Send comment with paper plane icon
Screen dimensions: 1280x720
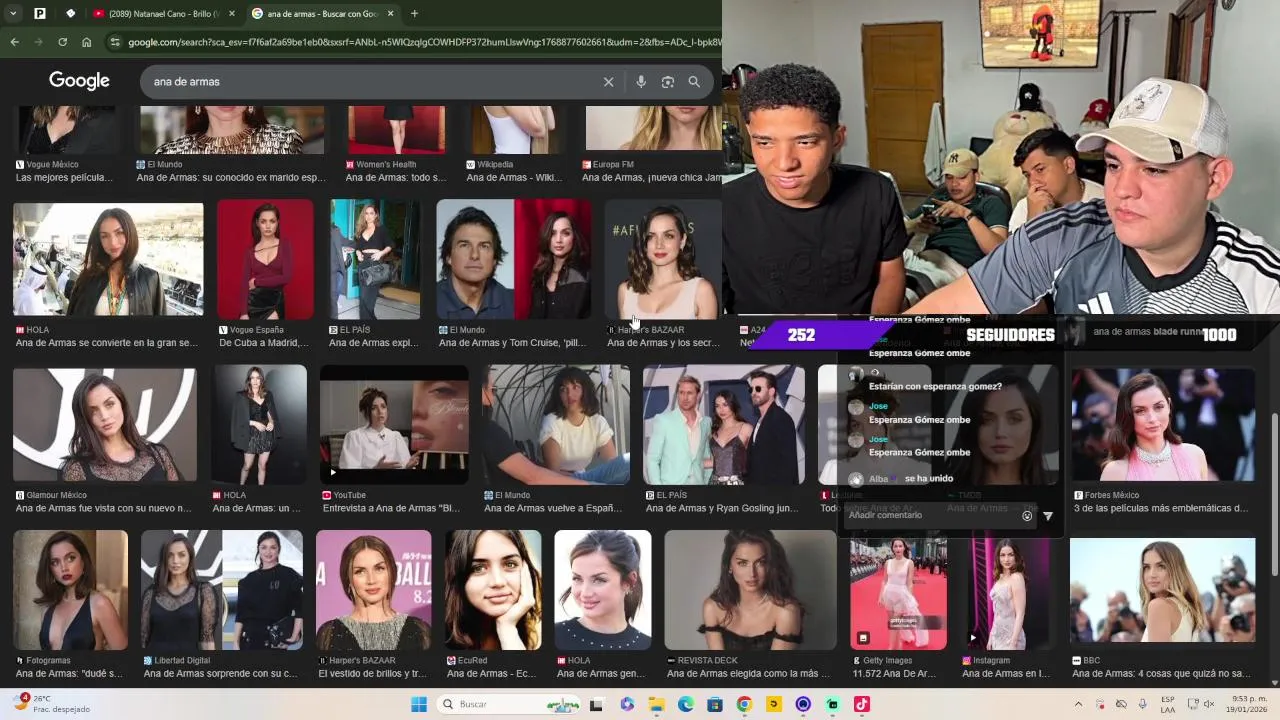tap(1048, 516)
